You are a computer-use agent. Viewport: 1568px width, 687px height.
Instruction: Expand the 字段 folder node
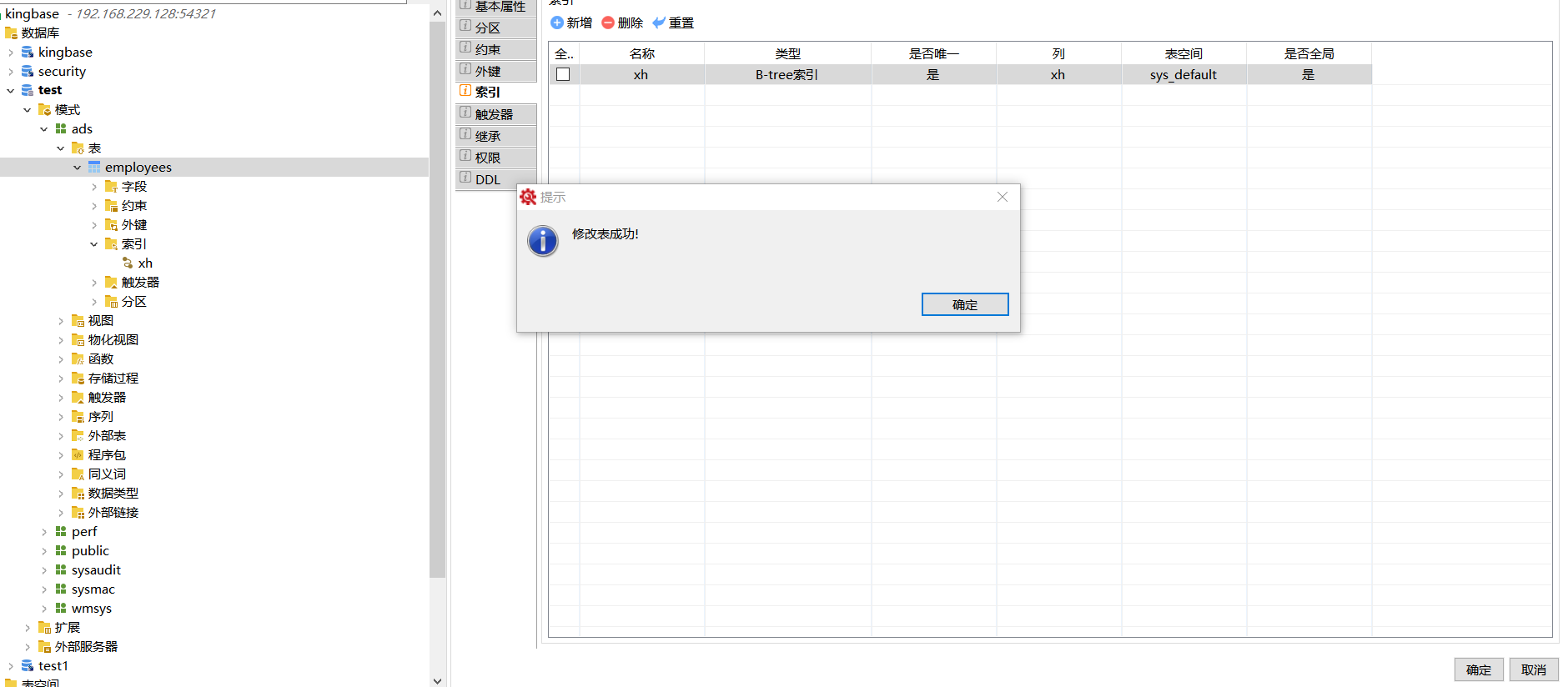[94, 187]
